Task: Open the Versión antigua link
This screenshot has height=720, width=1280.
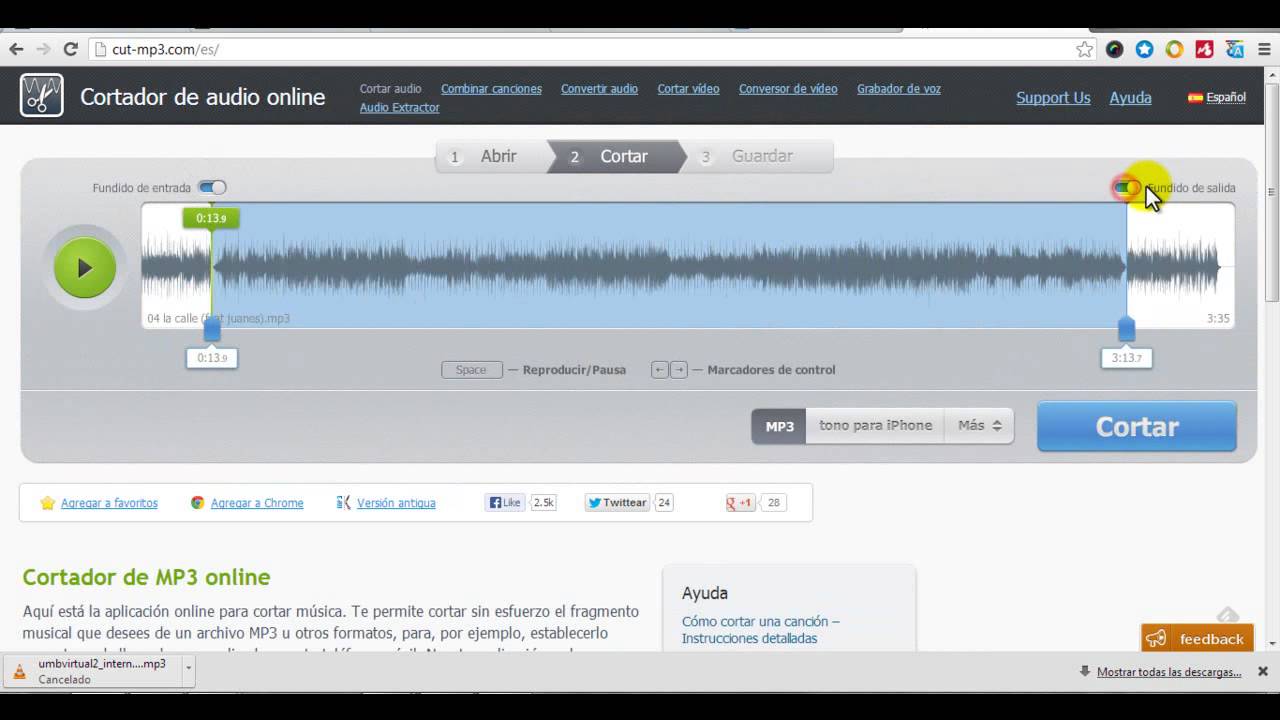Action: click(396, 503)
